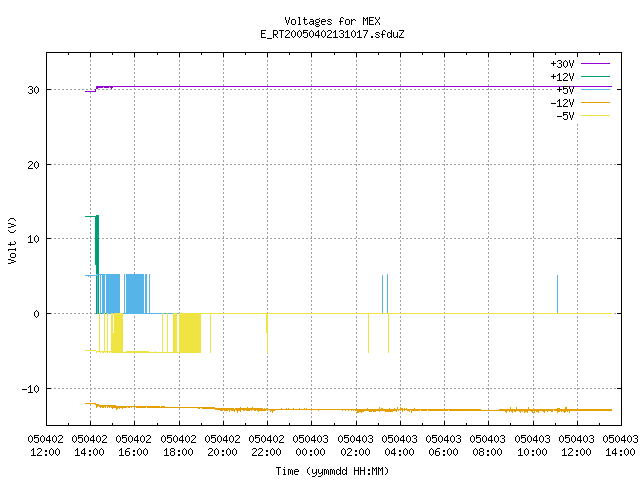Click the yellow -5V legend line sample
Viewport: 640px width, 480px height.
(x=595, y=116)
